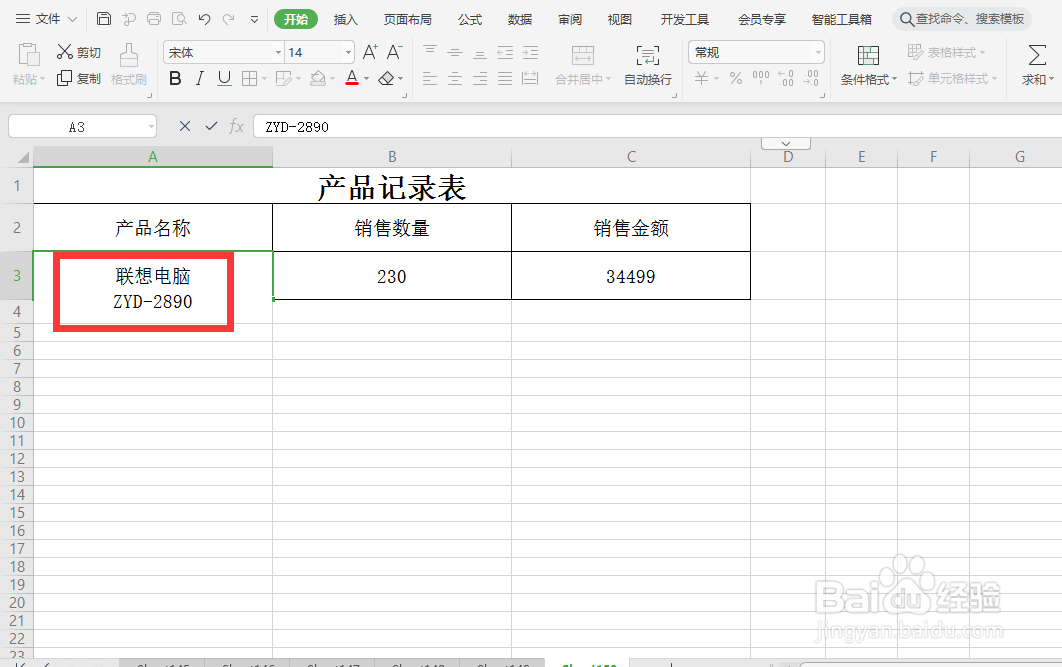Expand the font color dropdown arrow
The width and height of the screenshot is (1062, 667).
pos(366,79)
